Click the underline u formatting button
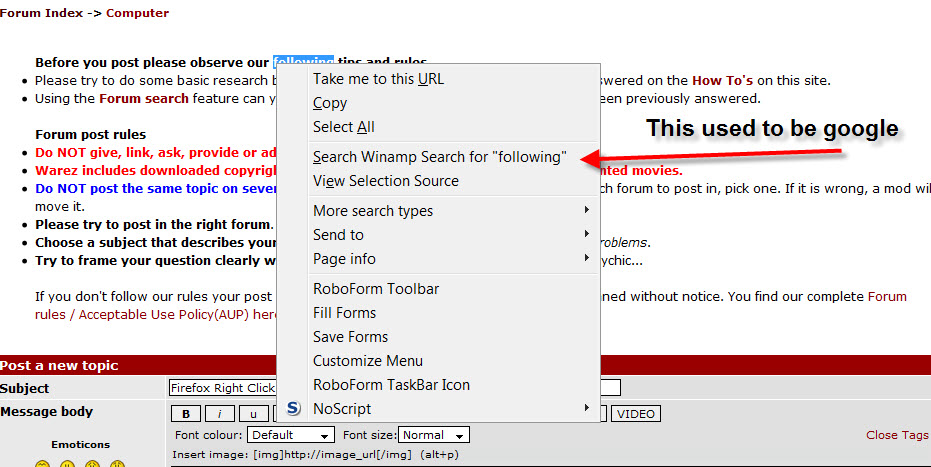The height and width of the screenshot is (467, 931). tap(254, 414)
